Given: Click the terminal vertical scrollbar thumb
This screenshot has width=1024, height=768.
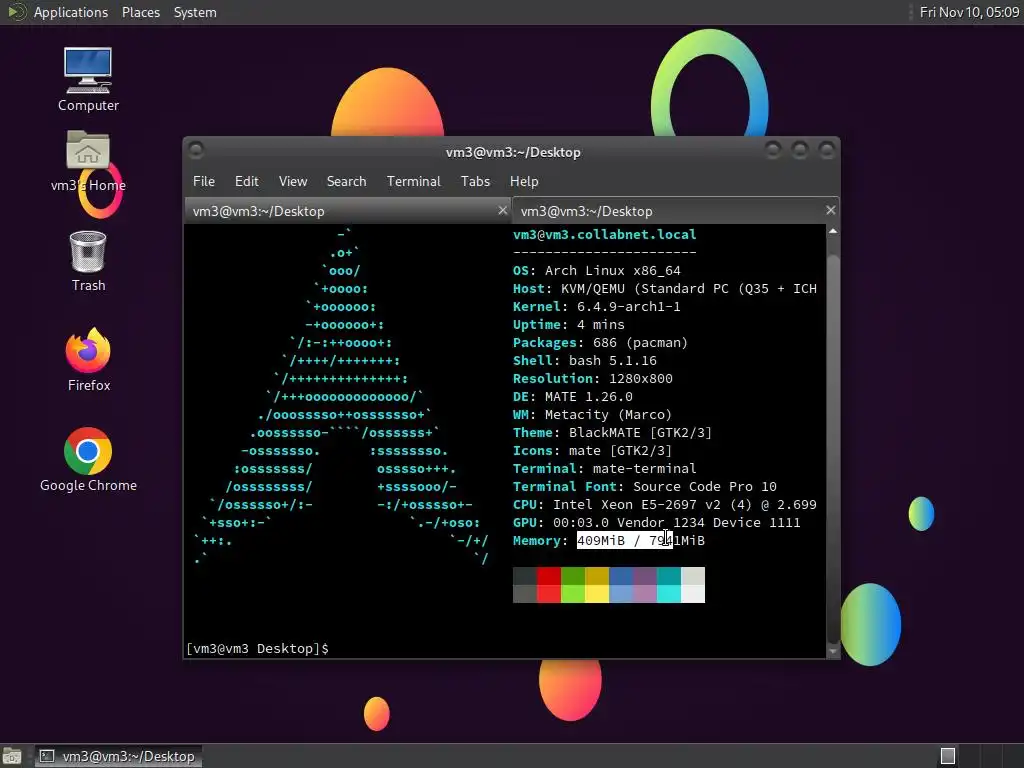Looking at the screenshot, I should (x=833, y=447).
